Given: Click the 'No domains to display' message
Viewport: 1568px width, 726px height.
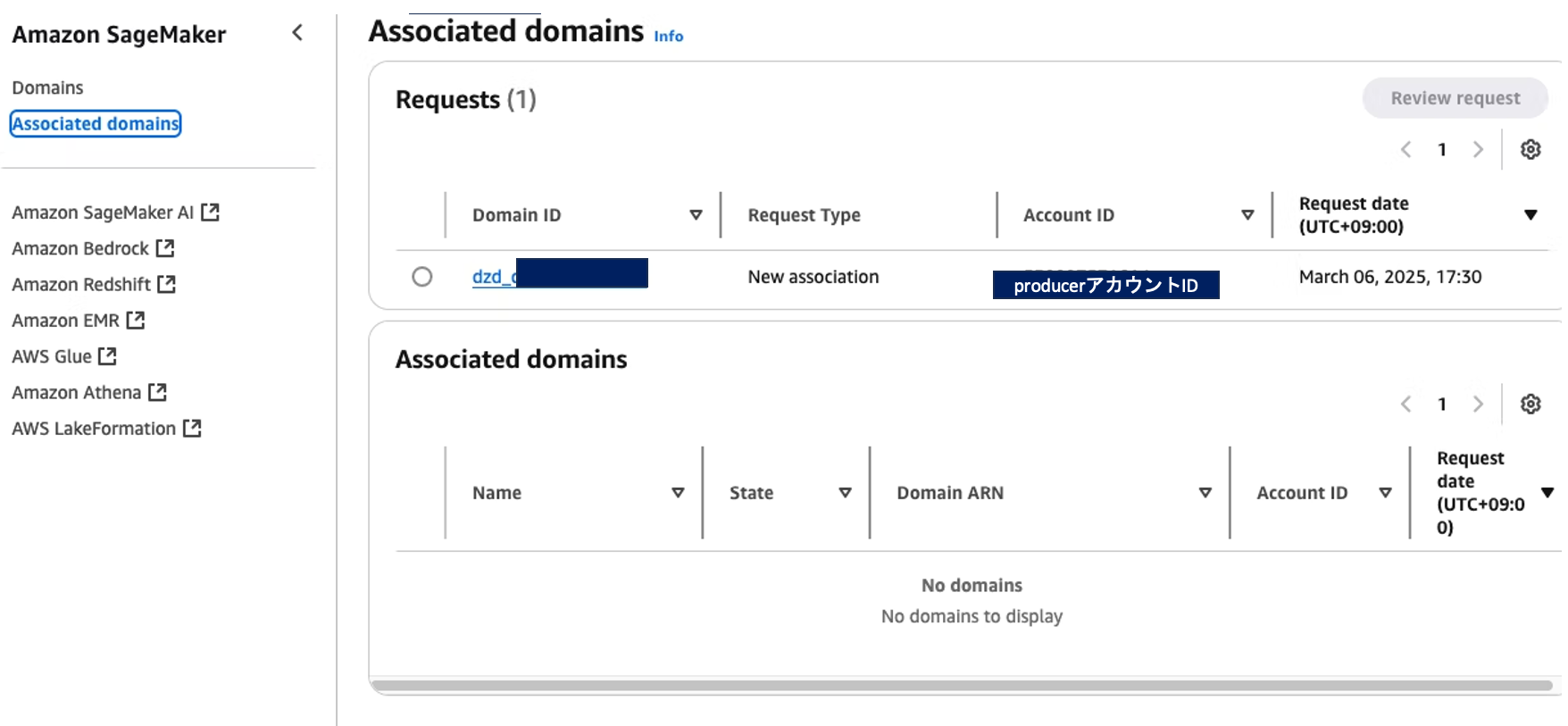Looking at the screenshot, I should (972, 616).
